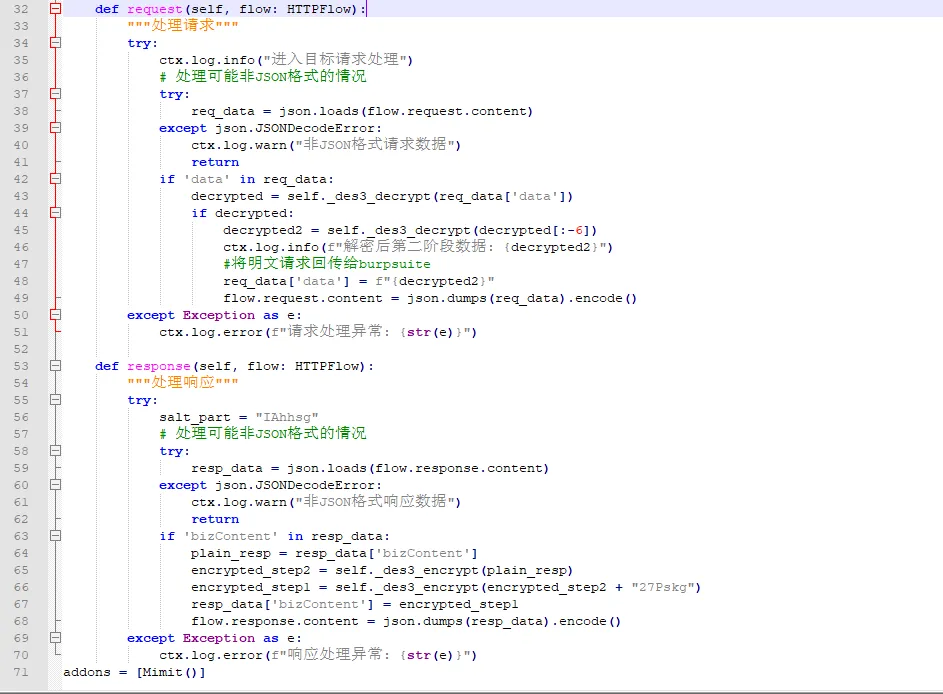Image resolution: width=943 pixels, height=694 pixels.
Task: Collapse the if 'data' in req_data fold
Action: coord(55,179)
